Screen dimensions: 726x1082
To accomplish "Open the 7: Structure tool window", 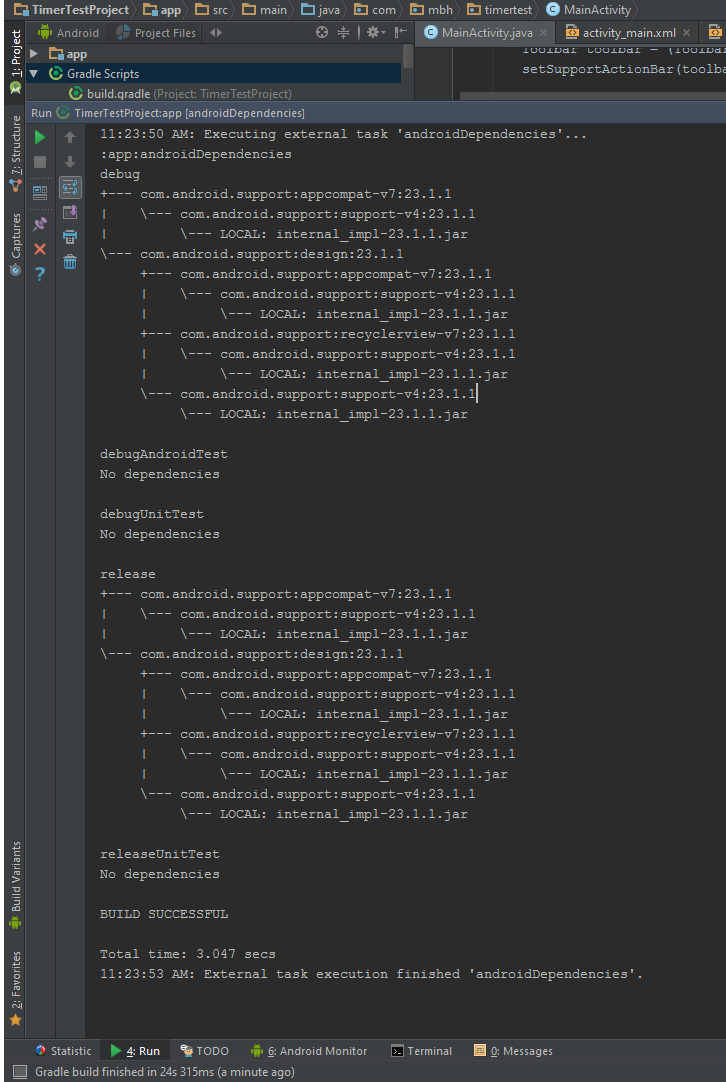I will coord(15,154).
